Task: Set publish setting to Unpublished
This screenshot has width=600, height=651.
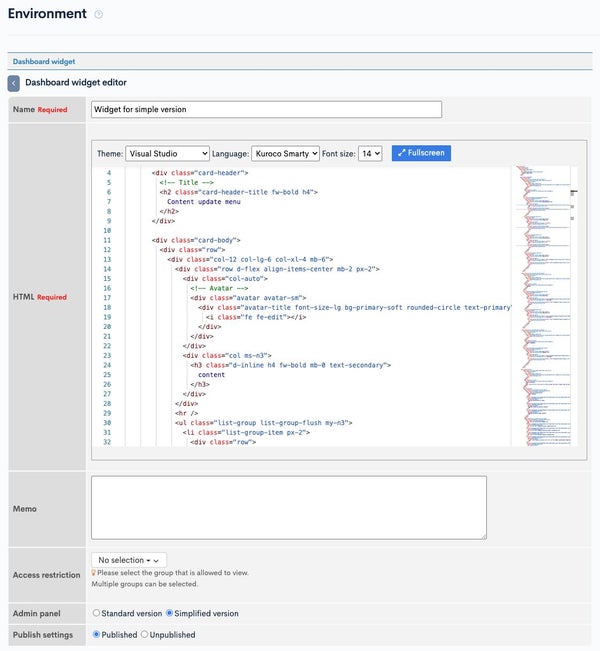Action: pyautogui.click(x=144, y=634)
